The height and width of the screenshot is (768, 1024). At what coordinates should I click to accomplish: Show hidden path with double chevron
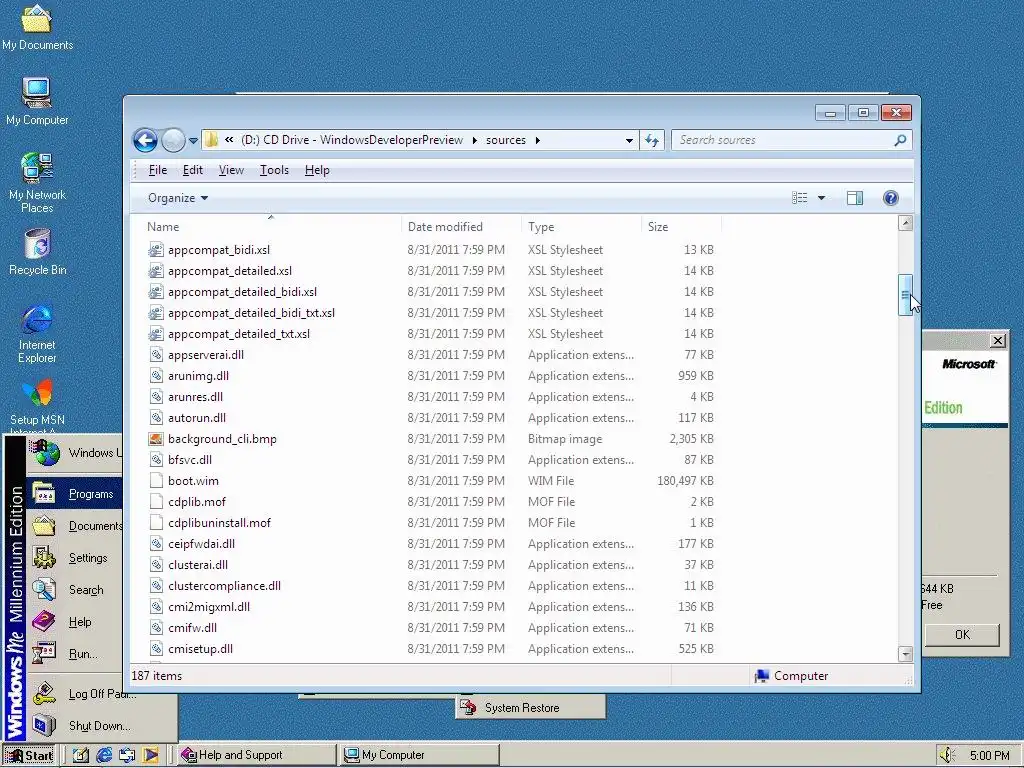(x=229, y=140)
